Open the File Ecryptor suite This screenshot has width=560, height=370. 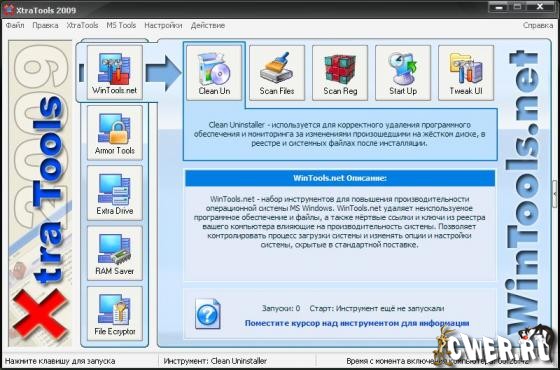pyautogui.click(x=115, y=314)
